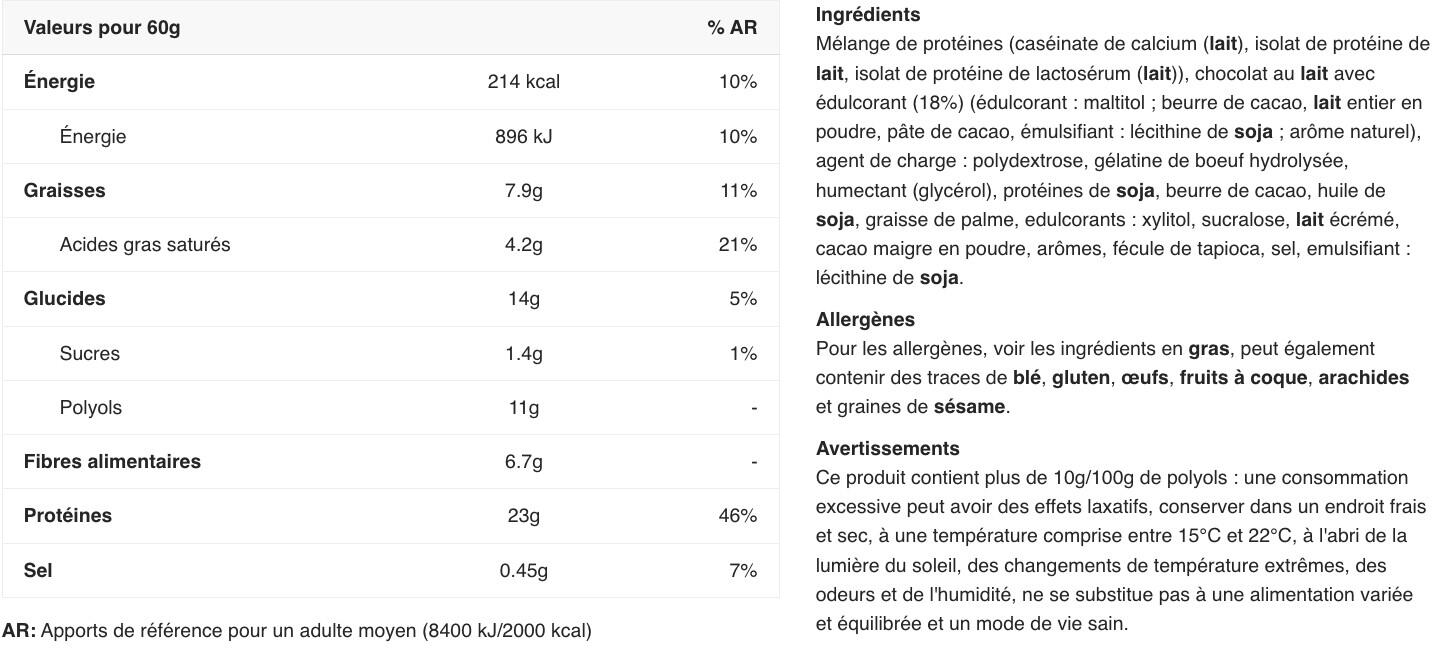The height and width of the screenshot is (656, 1444).
Task: Select the 214 kcal energy value
Action: coord(523,82)
